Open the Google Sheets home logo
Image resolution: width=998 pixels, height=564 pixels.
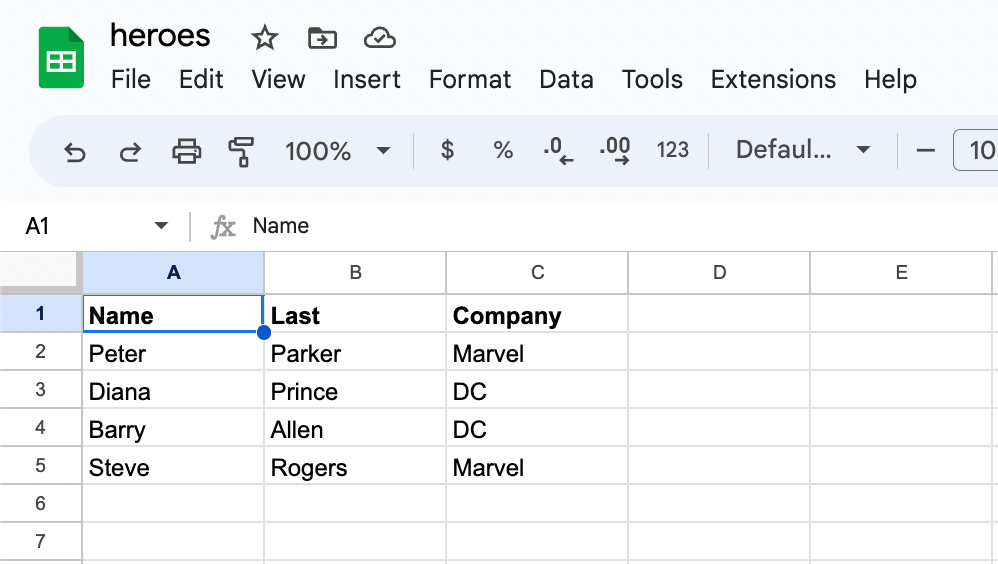click(61, 57)
